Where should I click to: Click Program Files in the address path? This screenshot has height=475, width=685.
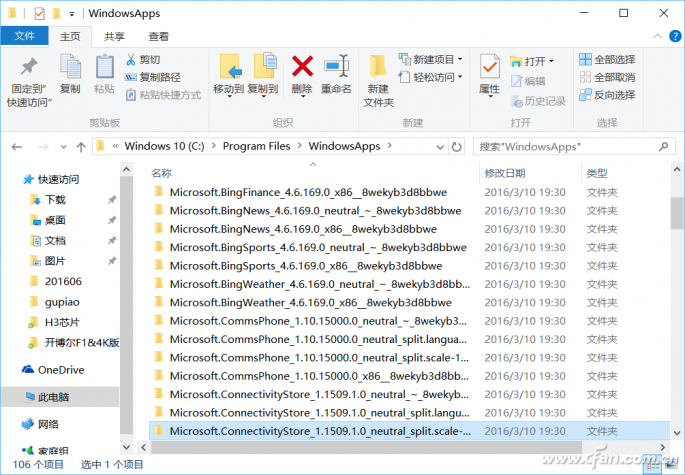click(x=256, y=146)
